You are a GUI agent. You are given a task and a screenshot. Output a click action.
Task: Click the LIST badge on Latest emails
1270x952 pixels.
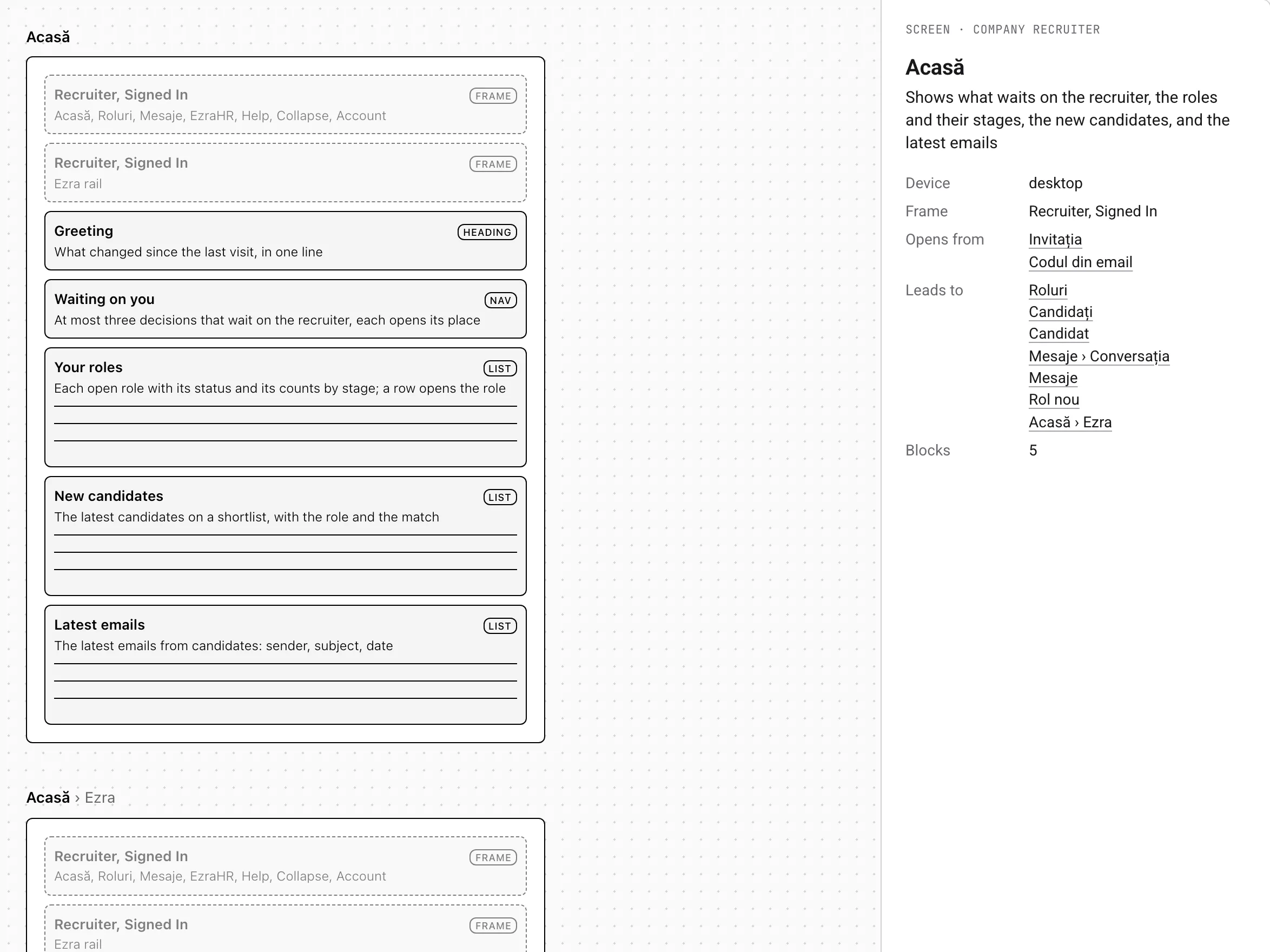[x=499, y=626]
